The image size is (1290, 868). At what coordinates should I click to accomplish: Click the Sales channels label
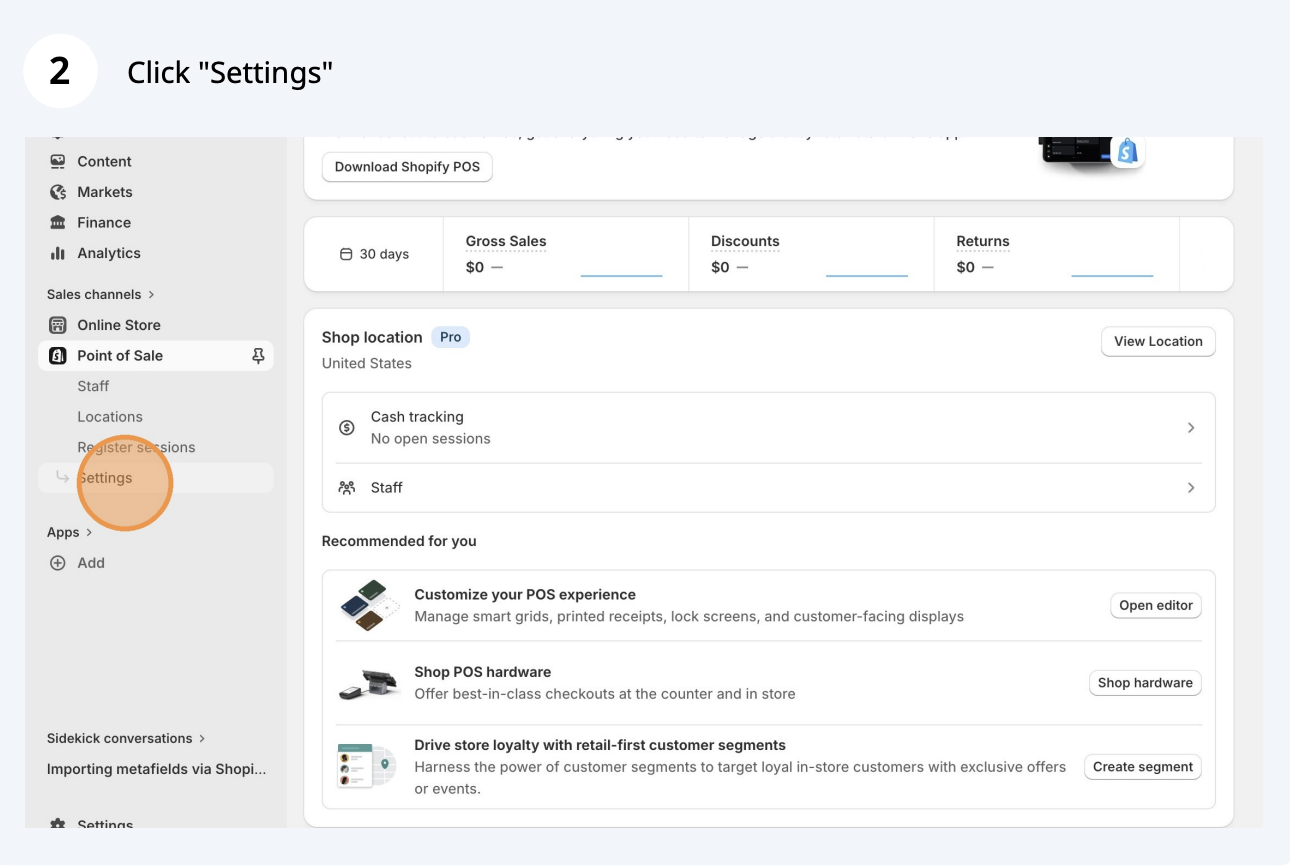[x=94, y=294]
